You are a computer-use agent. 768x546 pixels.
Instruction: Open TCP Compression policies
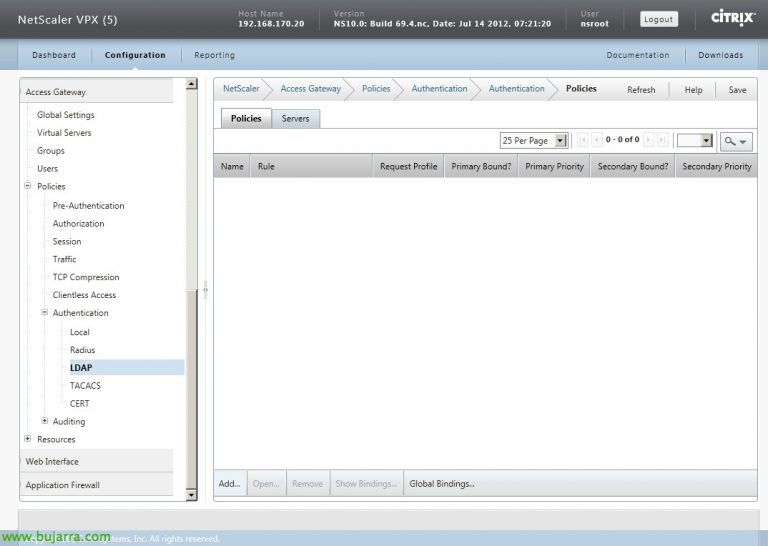[x=86, y=277]
